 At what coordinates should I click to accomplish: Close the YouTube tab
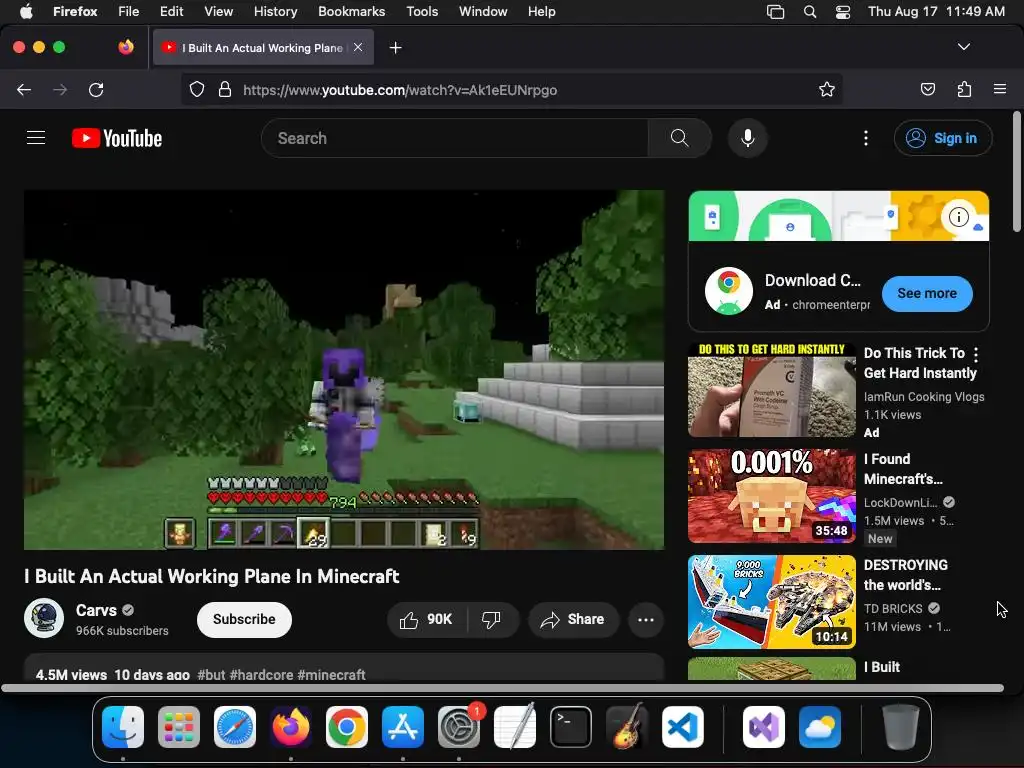[358, 47]
